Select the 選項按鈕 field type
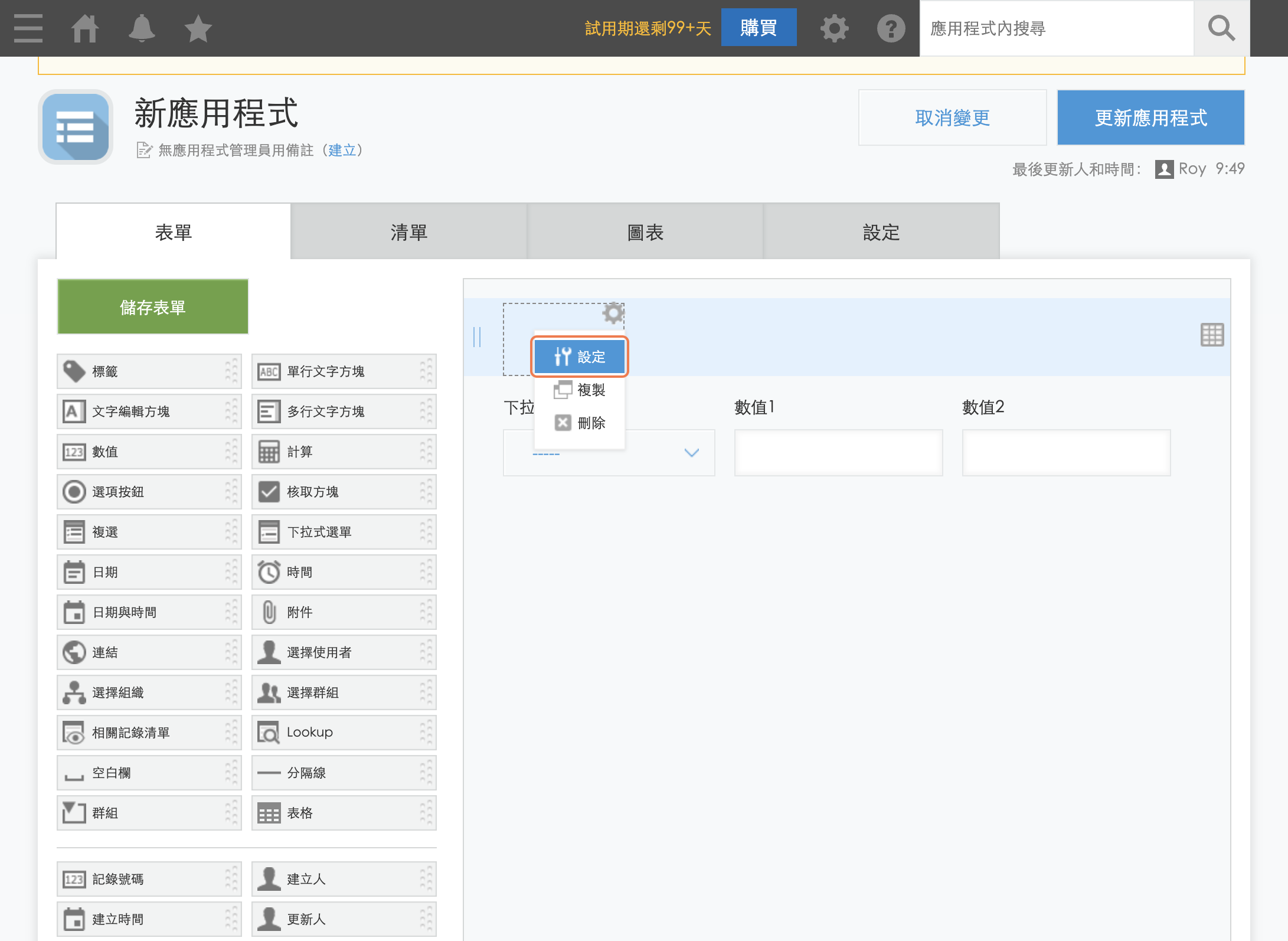The height and width of the screenshot is (941, 1288). [149, 492]
